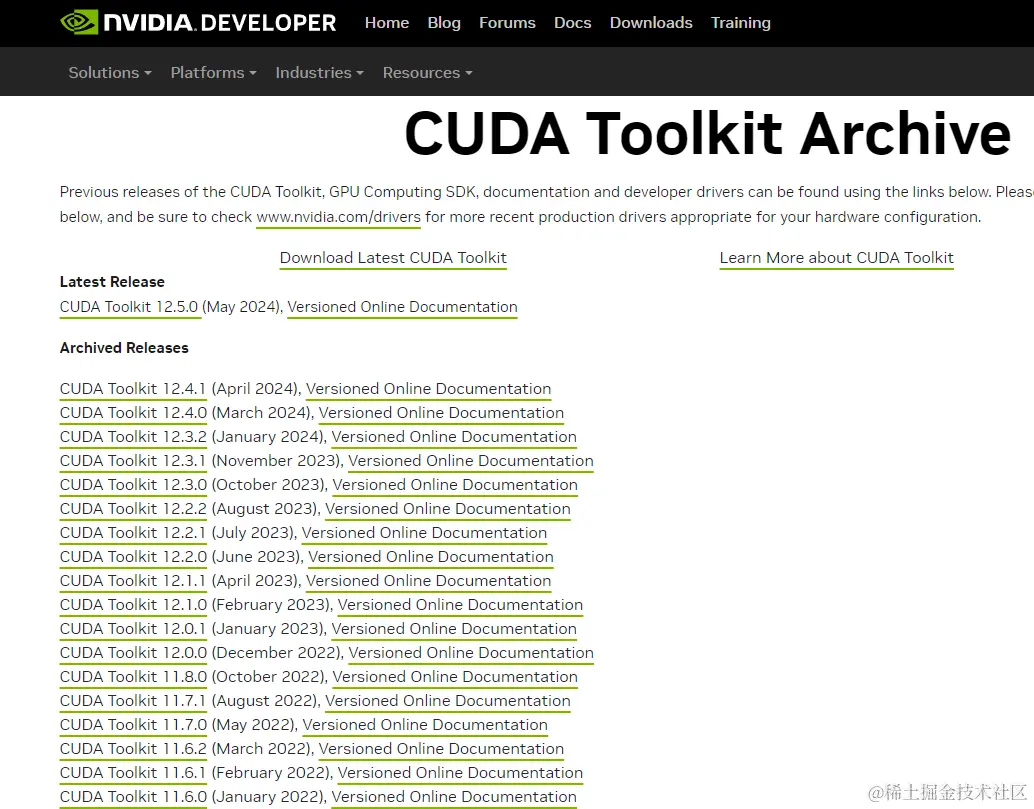1034x809 pixels.
Task: Click the Archived Releases heading
Action: 124,348
